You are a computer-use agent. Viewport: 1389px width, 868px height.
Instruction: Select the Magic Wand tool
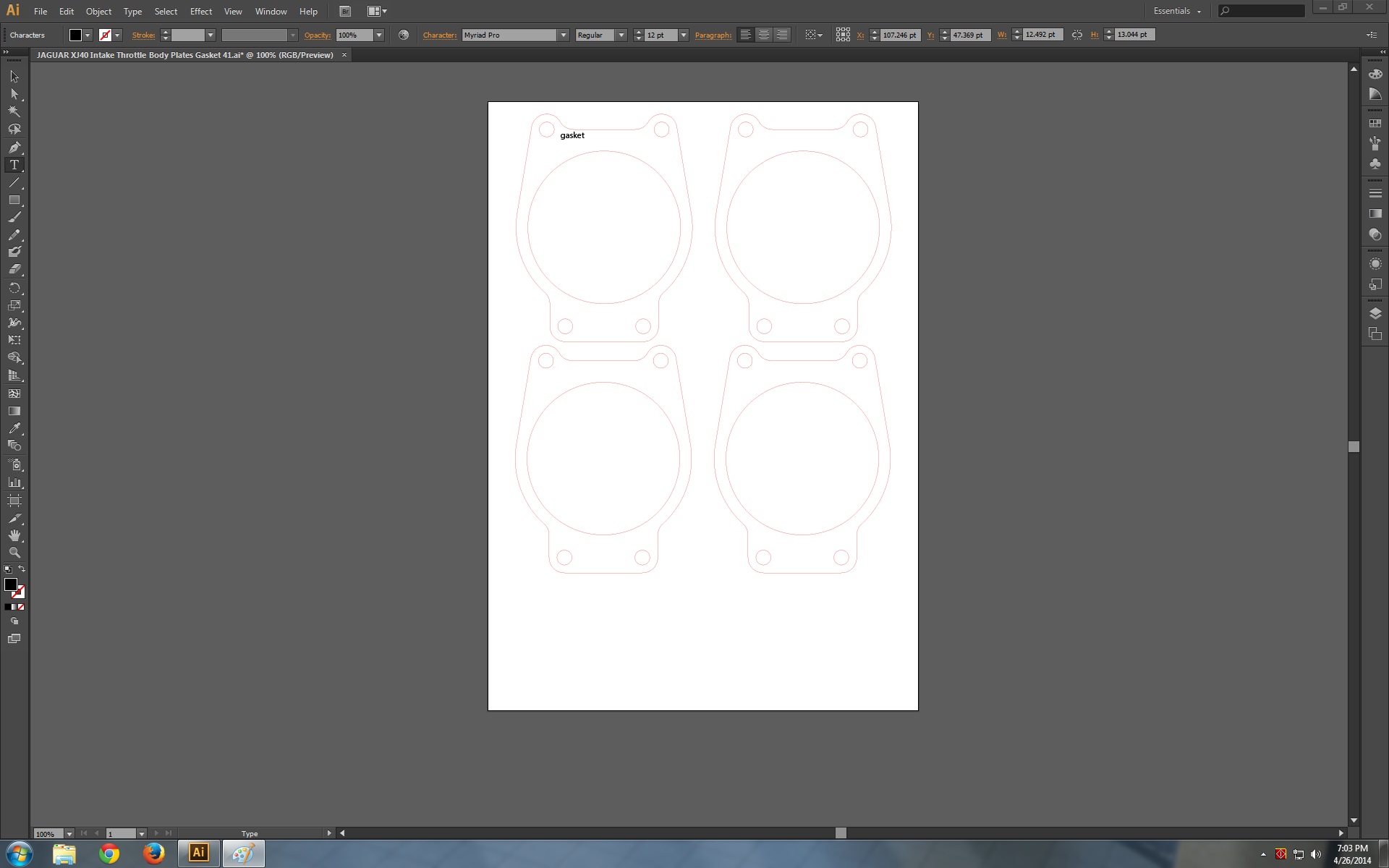point(14,111)
